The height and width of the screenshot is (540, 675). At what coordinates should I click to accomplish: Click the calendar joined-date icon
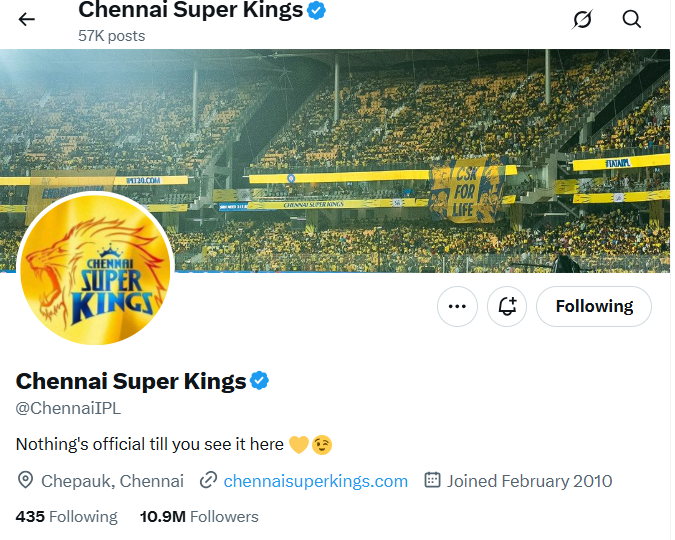tap(432, 481)
